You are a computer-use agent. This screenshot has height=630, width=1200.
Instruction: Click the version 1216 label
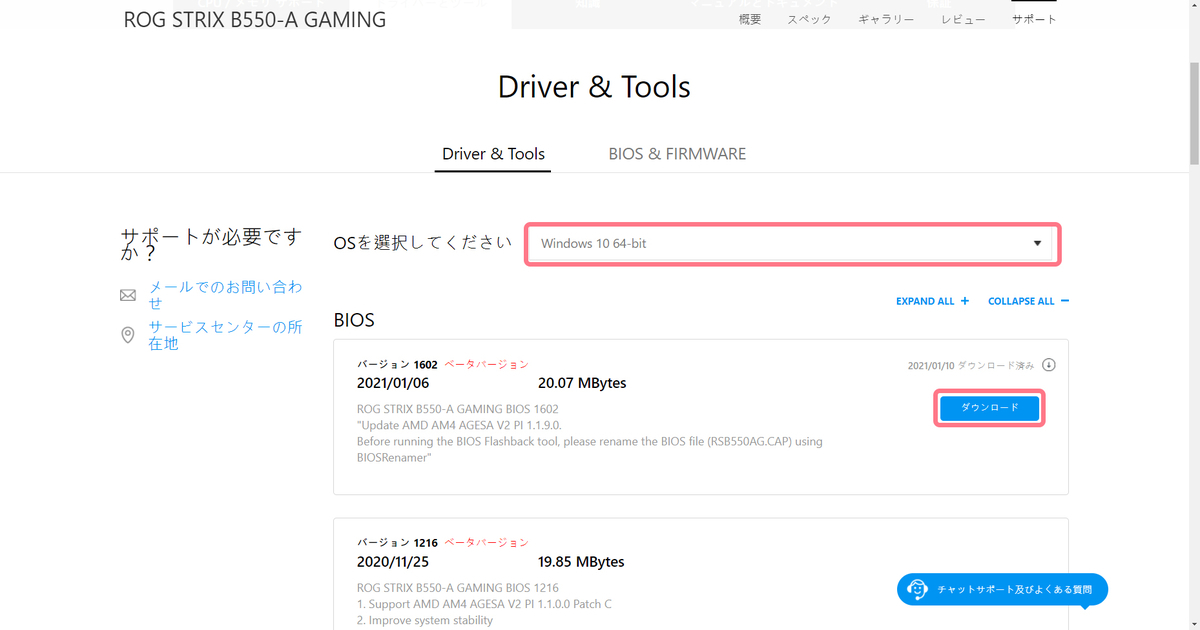click(397, 543)
